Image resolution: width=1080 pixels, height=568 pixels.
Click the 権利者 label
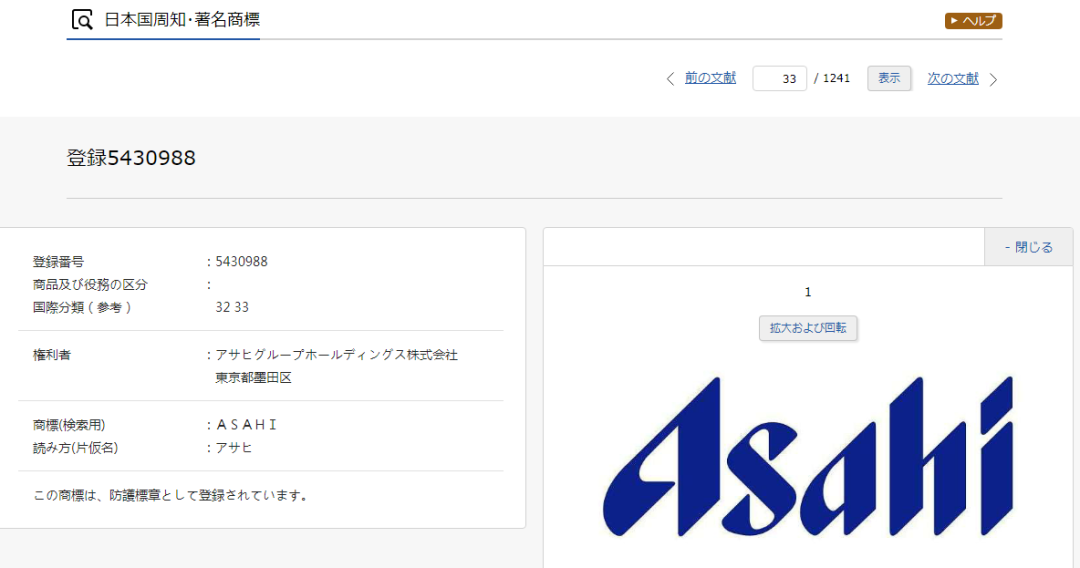(52, 355)
